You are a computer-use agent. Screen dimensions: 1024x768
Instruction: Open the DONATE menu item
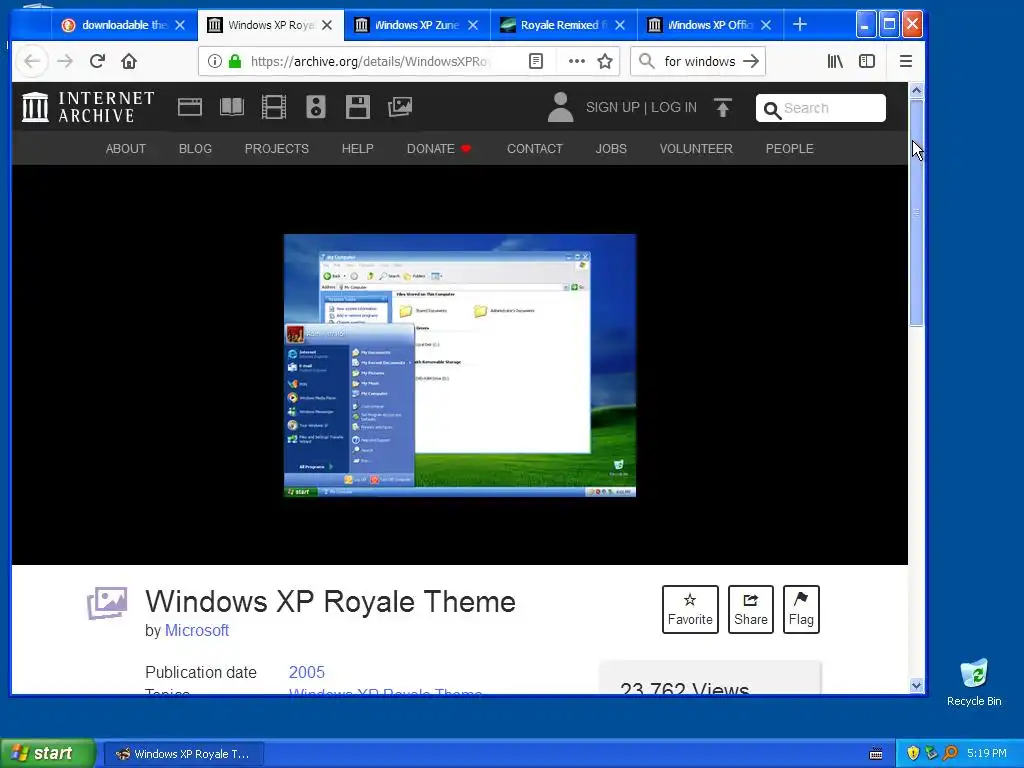click(x=439, y=149)
